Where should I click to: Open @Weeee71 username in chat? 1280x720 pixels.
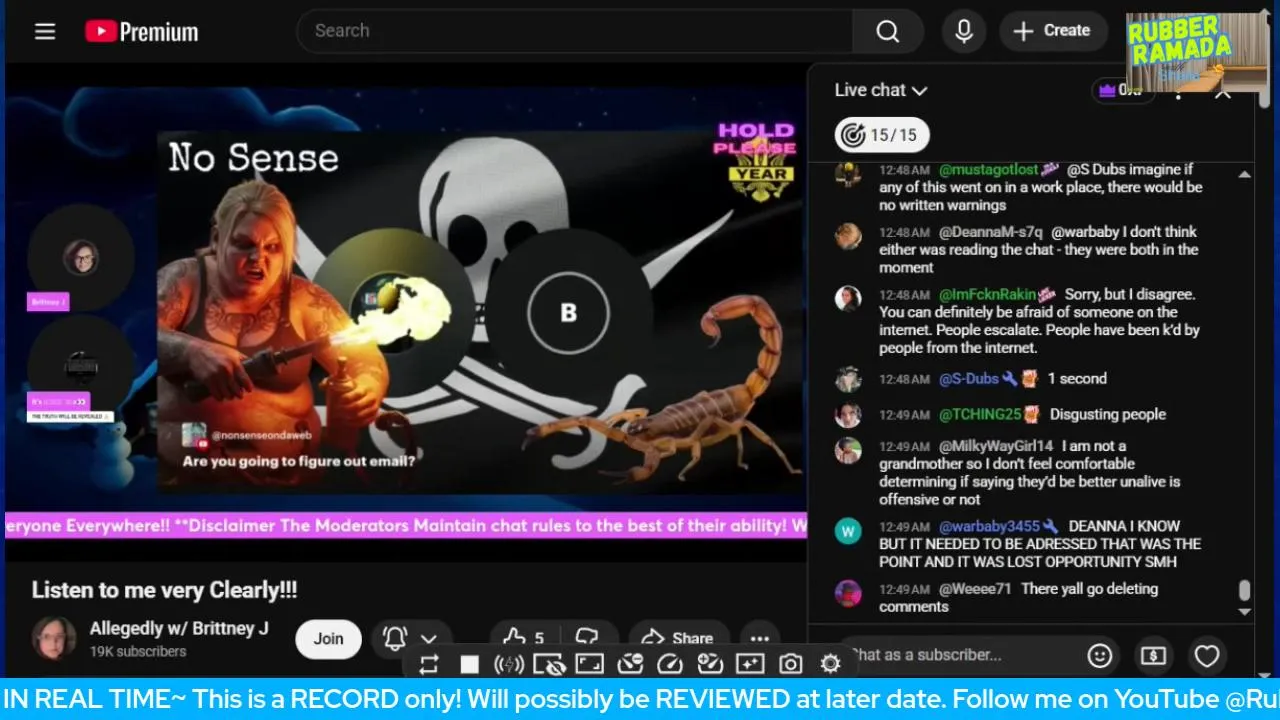[x=975, y=589]
